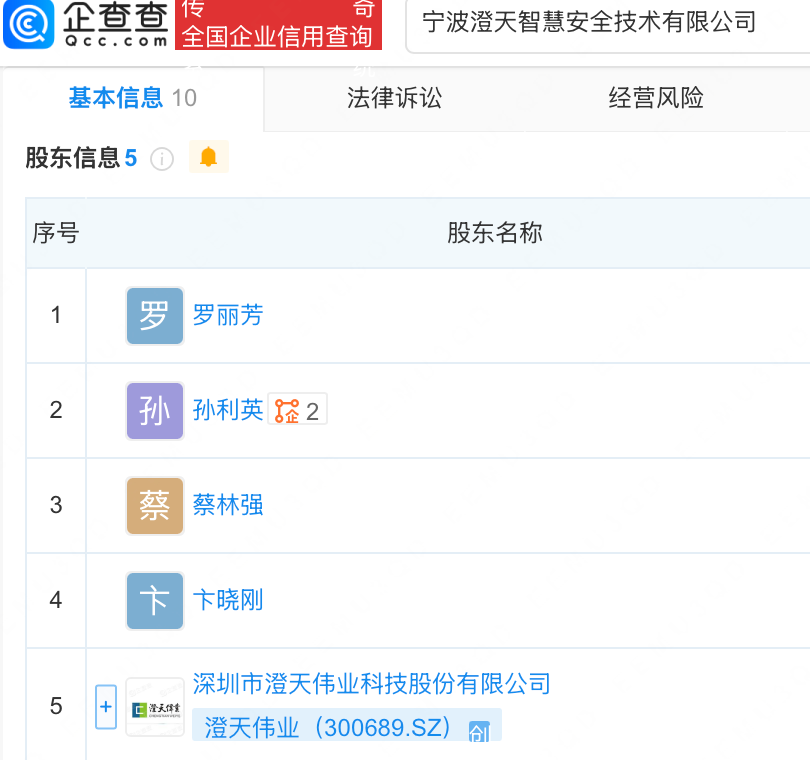Open the info tooltip icon beside 股东信息
810x760 pixels.
162,159
